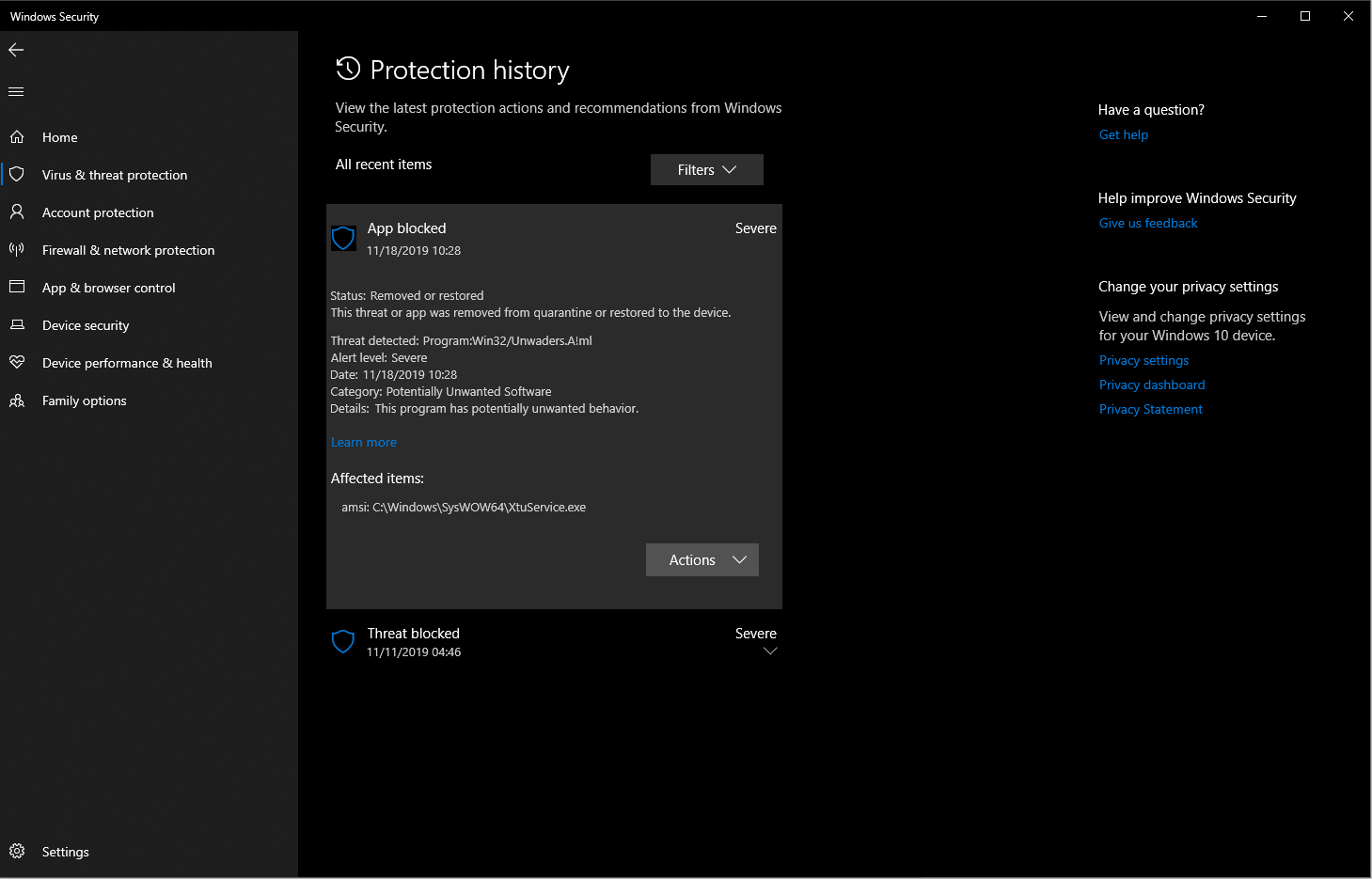This screenshot has width=1372, height=879.
Task: Click the Family options people icon
Action: point(17,400)
